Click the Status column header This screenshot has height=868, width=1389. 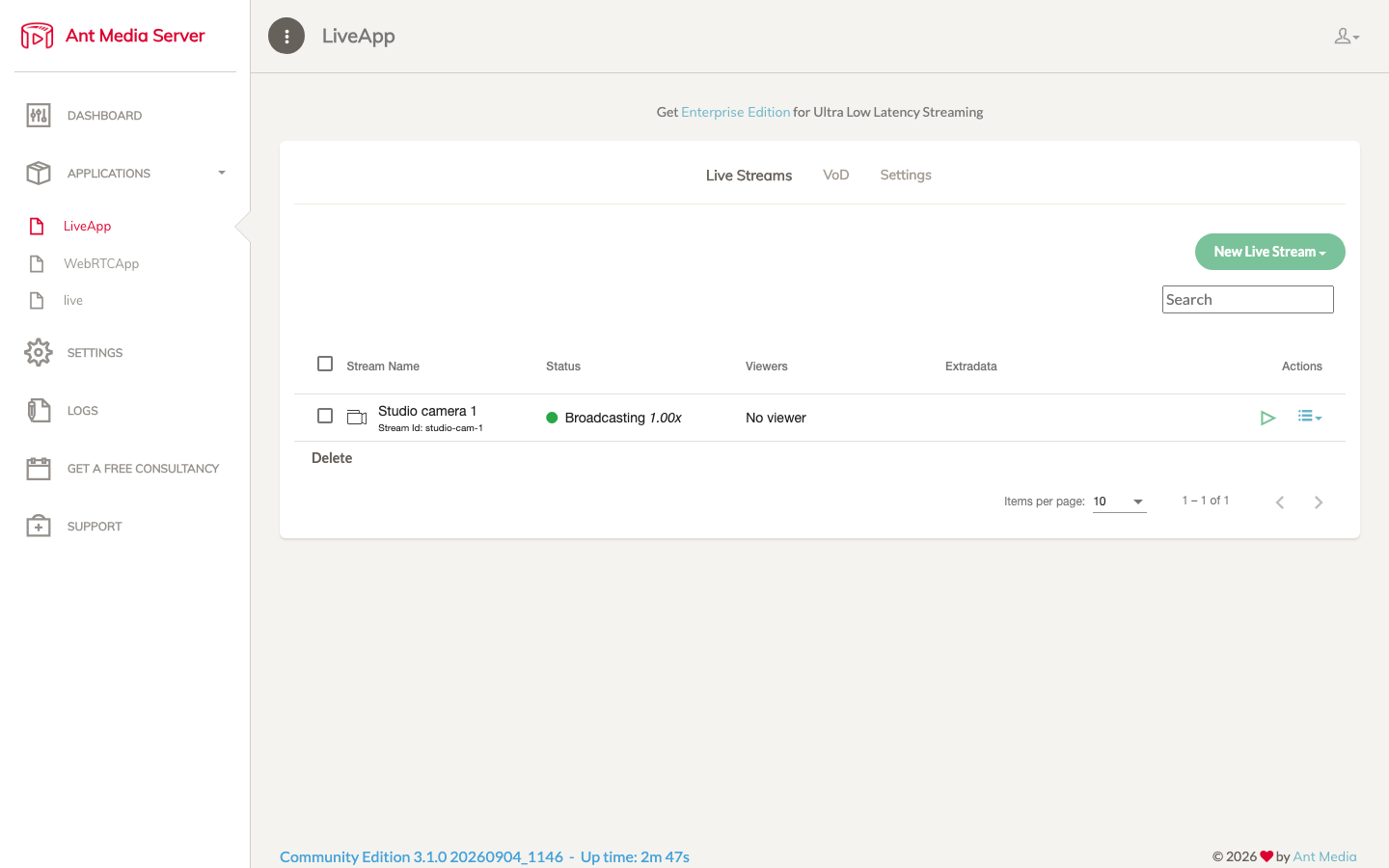(563, 366)
